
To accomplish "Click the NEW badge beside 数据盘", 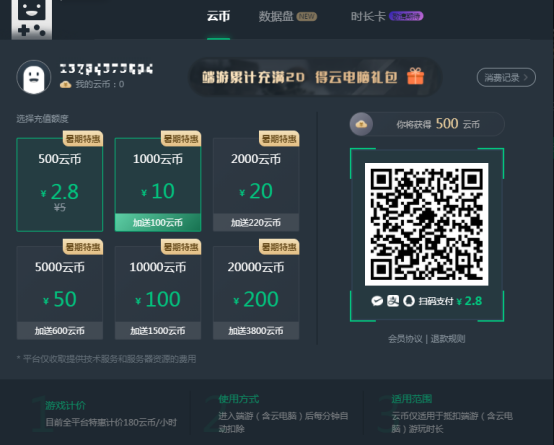I will 307,17.
